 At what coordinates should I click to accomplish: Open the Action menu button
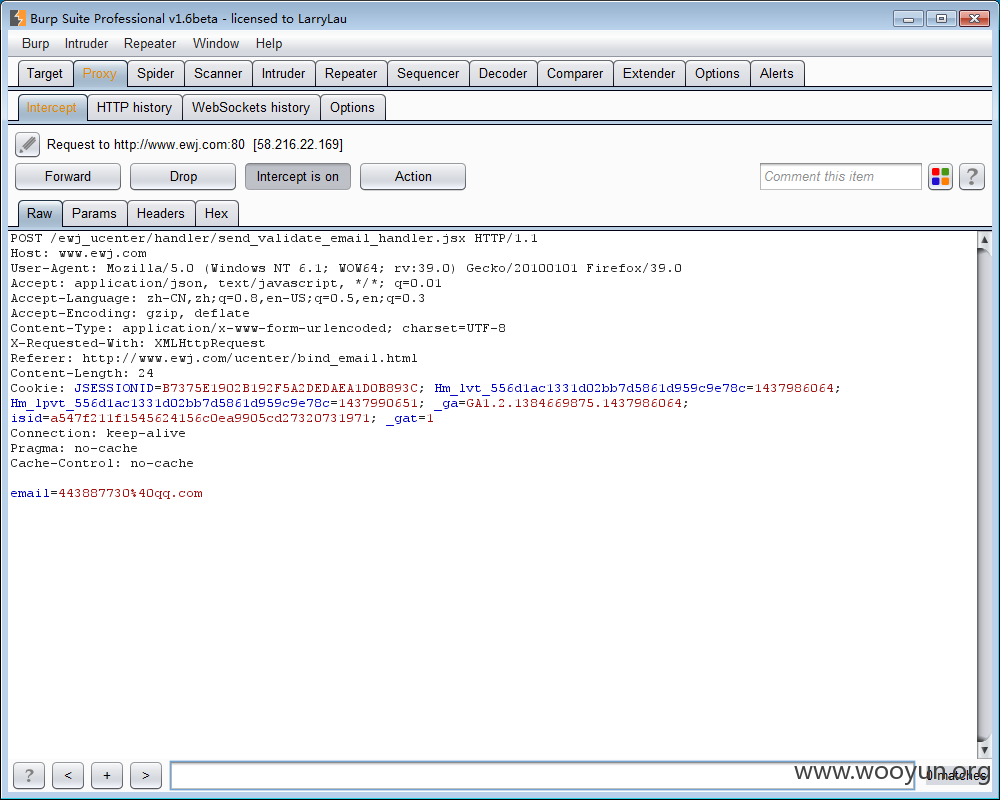tap(413, 177)
